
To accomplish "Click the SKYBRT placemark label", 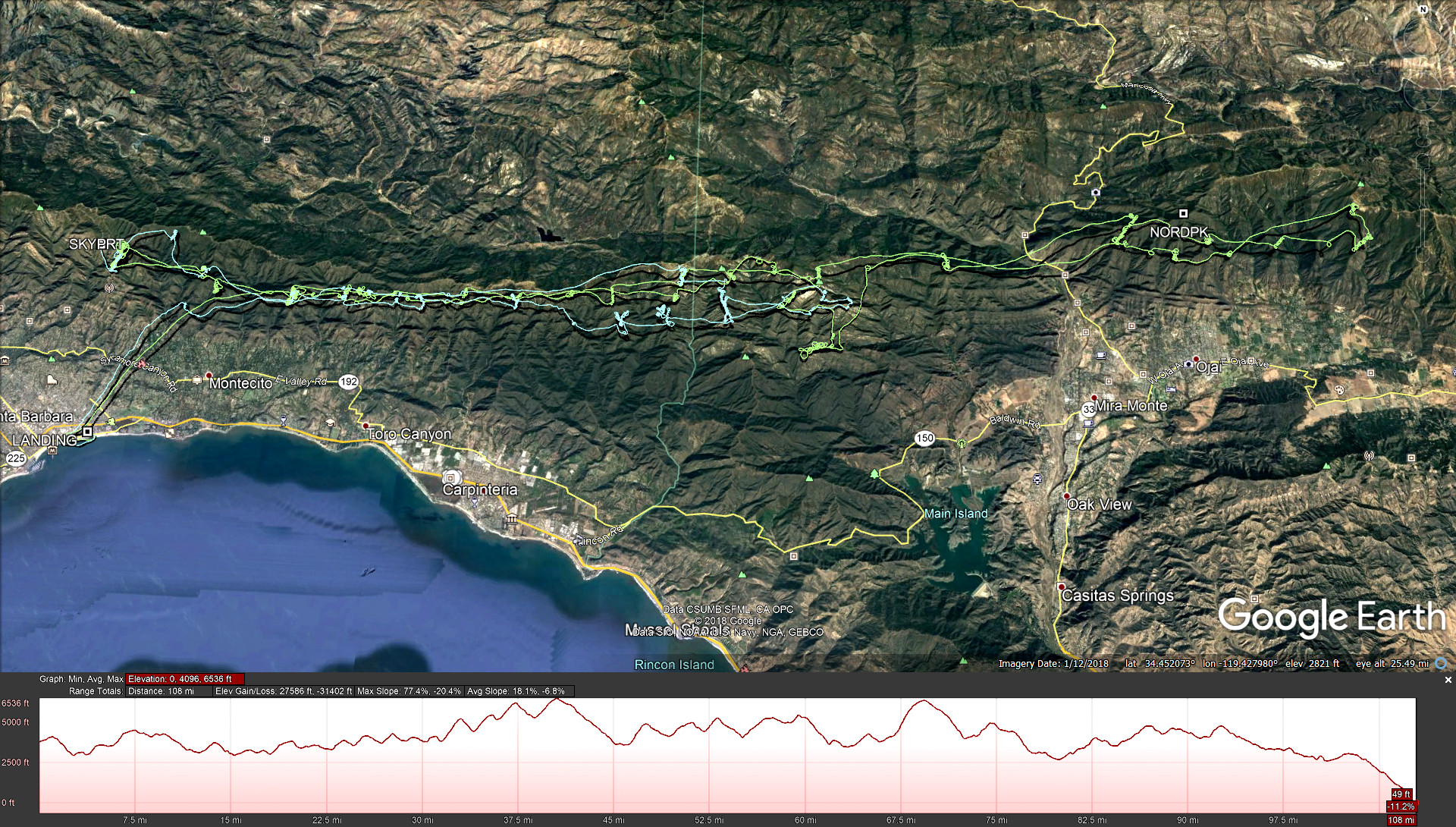I will coord(96,244).
